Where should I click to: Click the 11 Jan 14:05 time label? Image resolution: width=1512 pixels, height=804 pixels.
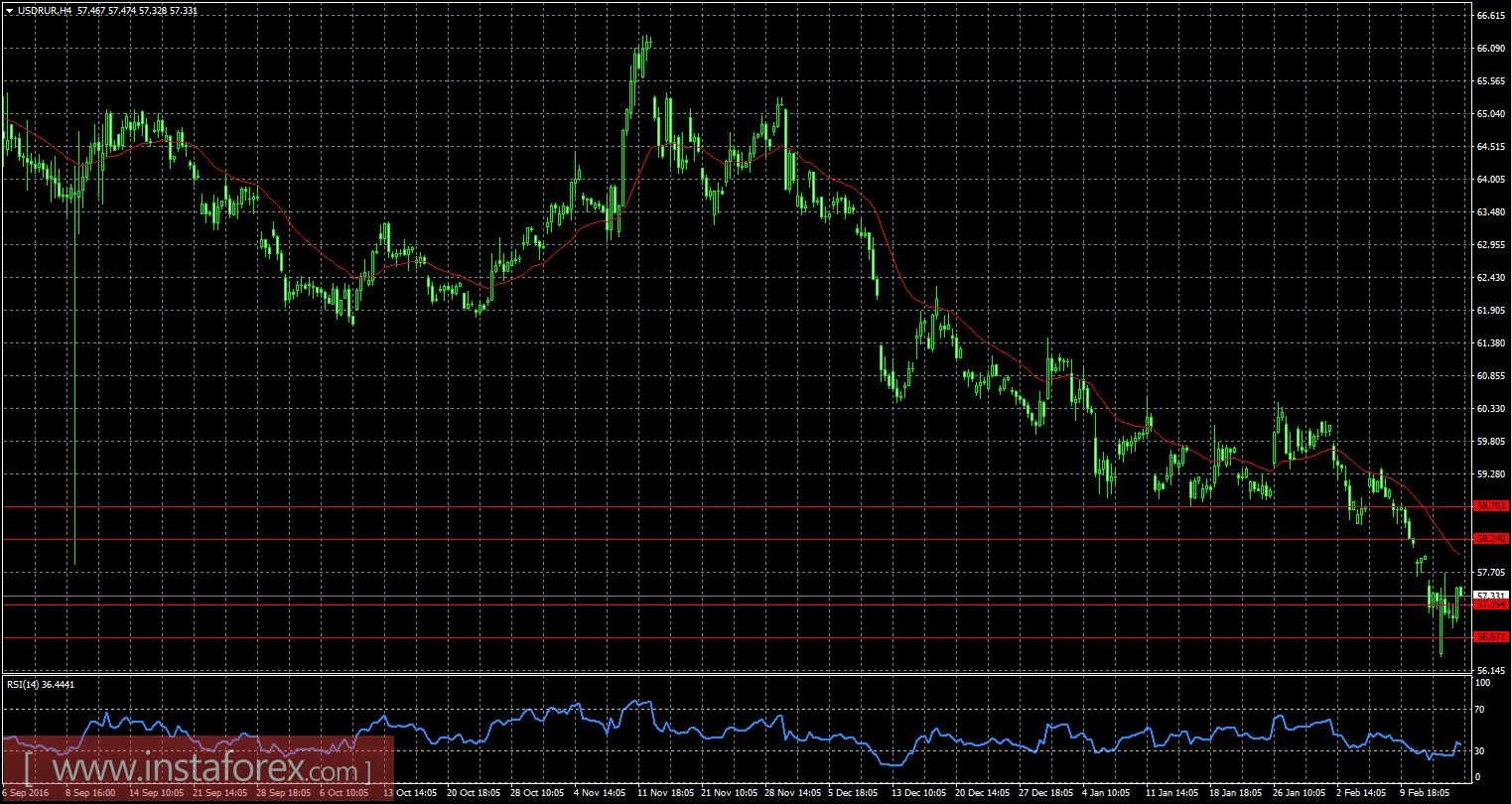pyautogui.click(x=1173, y=794)
